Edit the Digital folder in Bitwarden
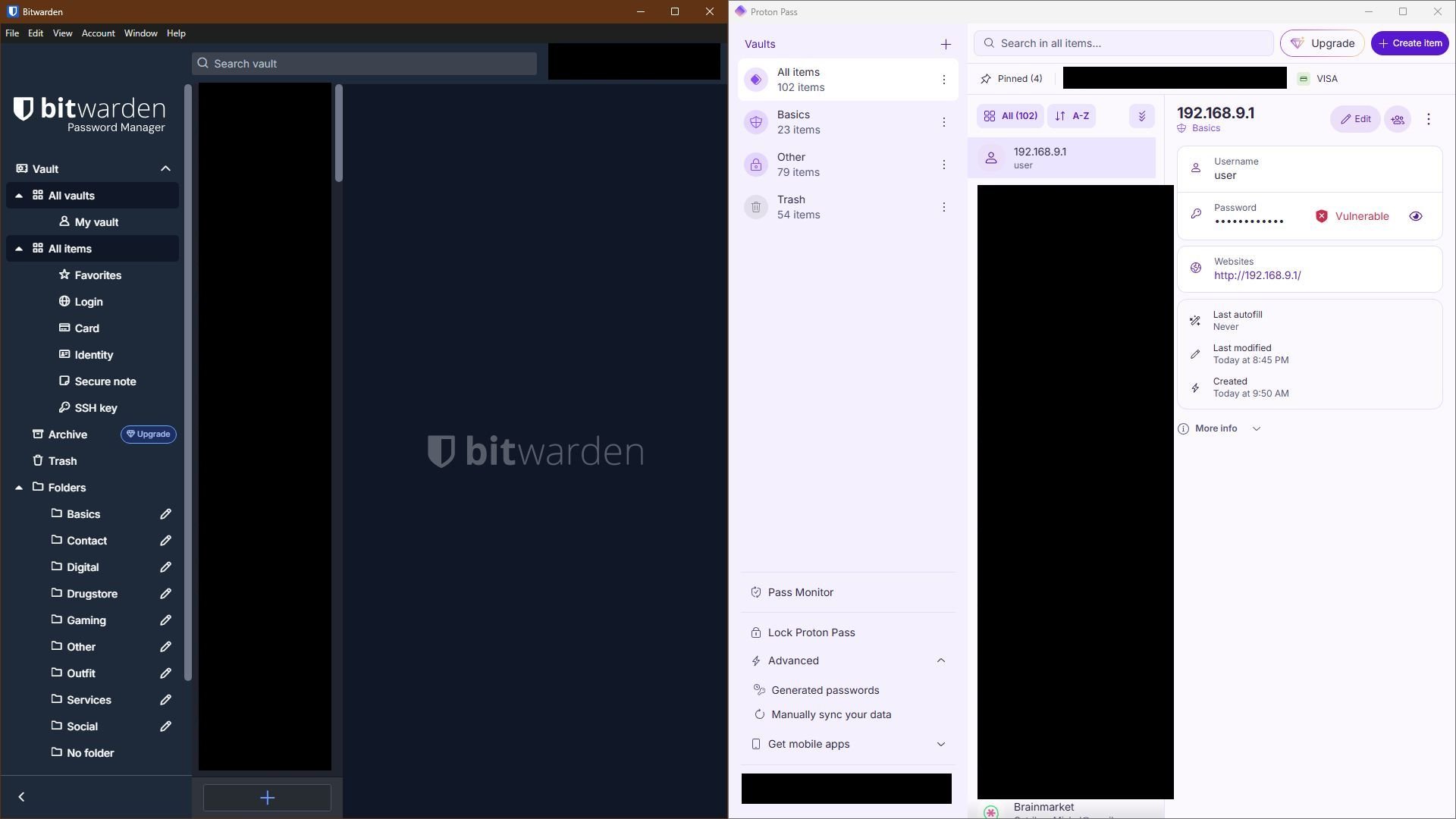This screenshot has height=819, width=1456. coord(165,567)
